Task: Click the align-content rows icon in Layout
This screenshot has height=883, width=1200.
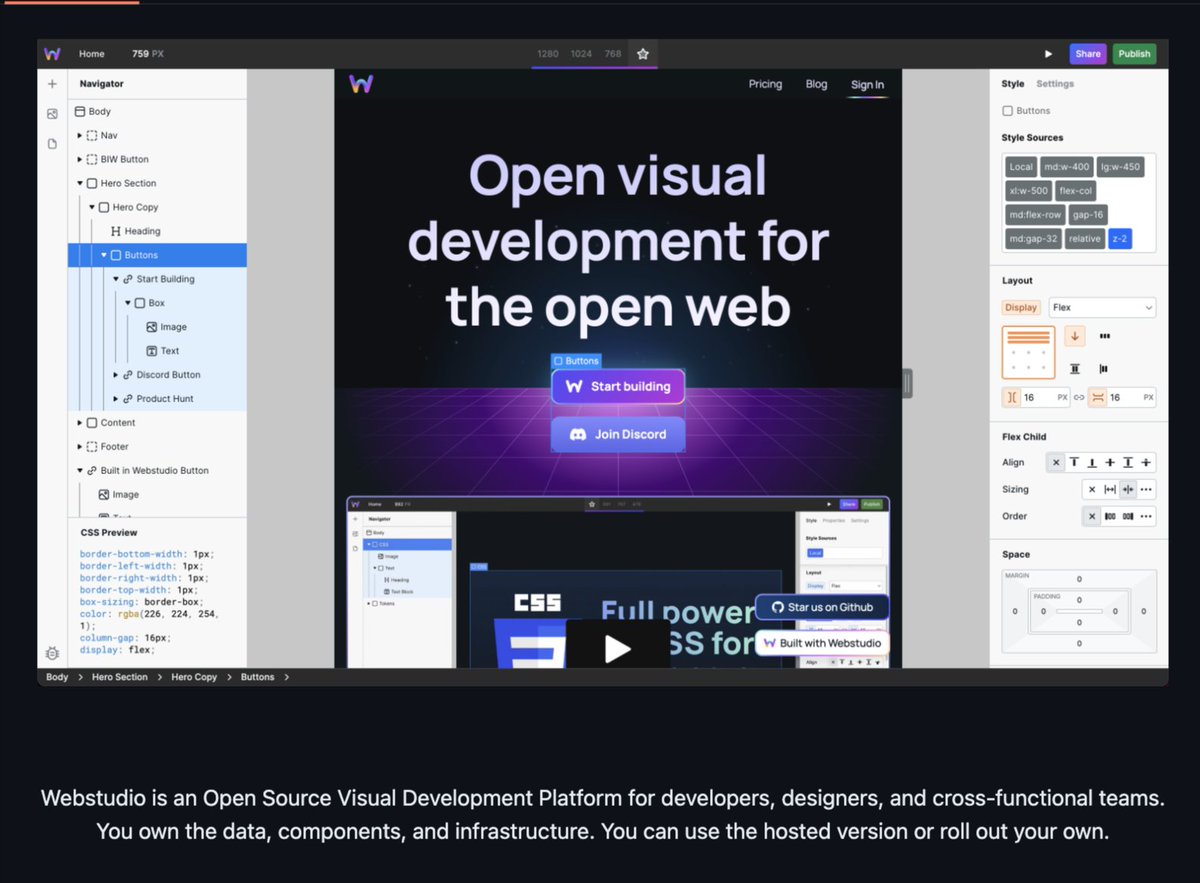Action: [1075, 368]
